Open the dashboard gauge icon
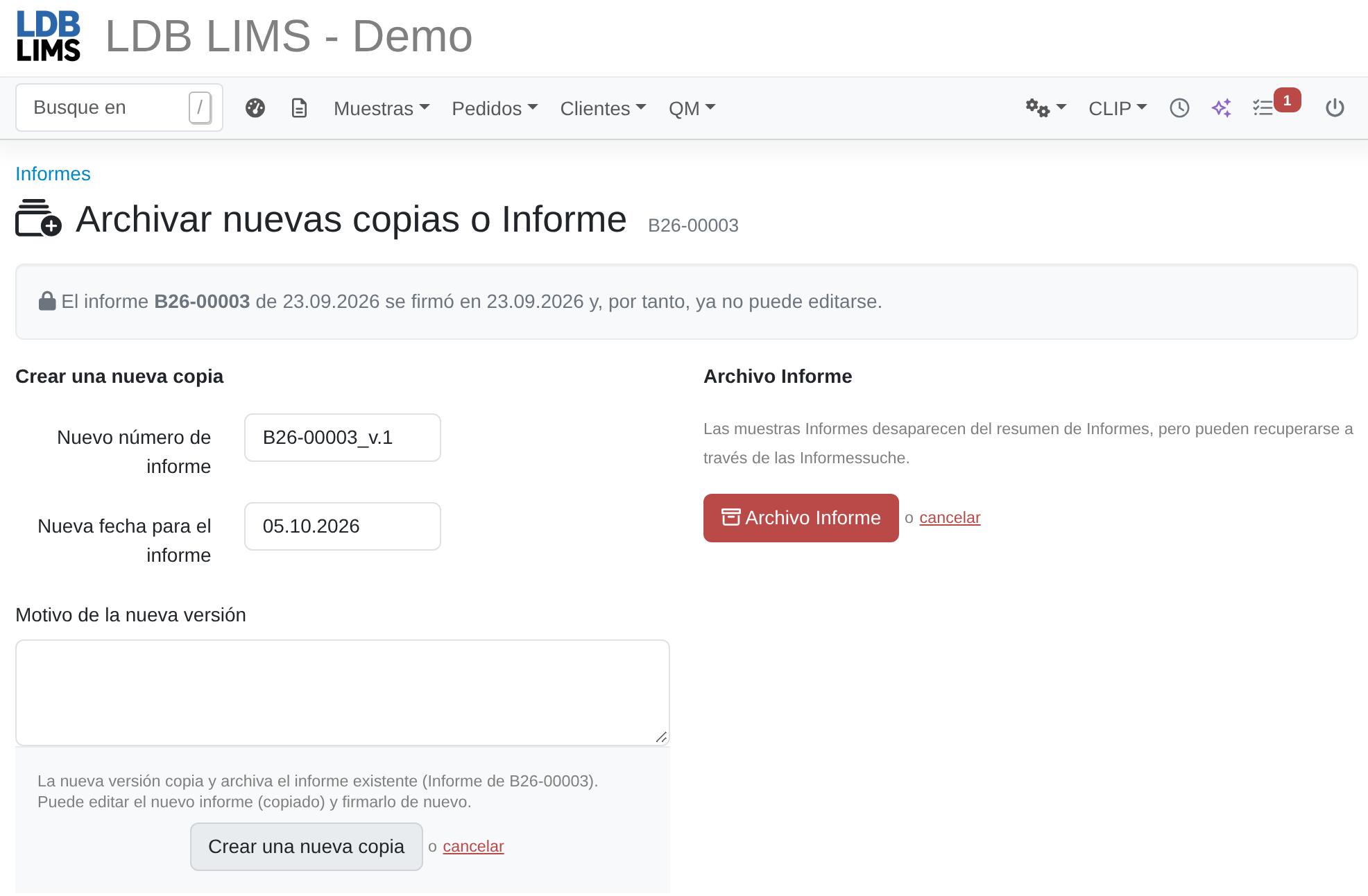 [255, 108]
